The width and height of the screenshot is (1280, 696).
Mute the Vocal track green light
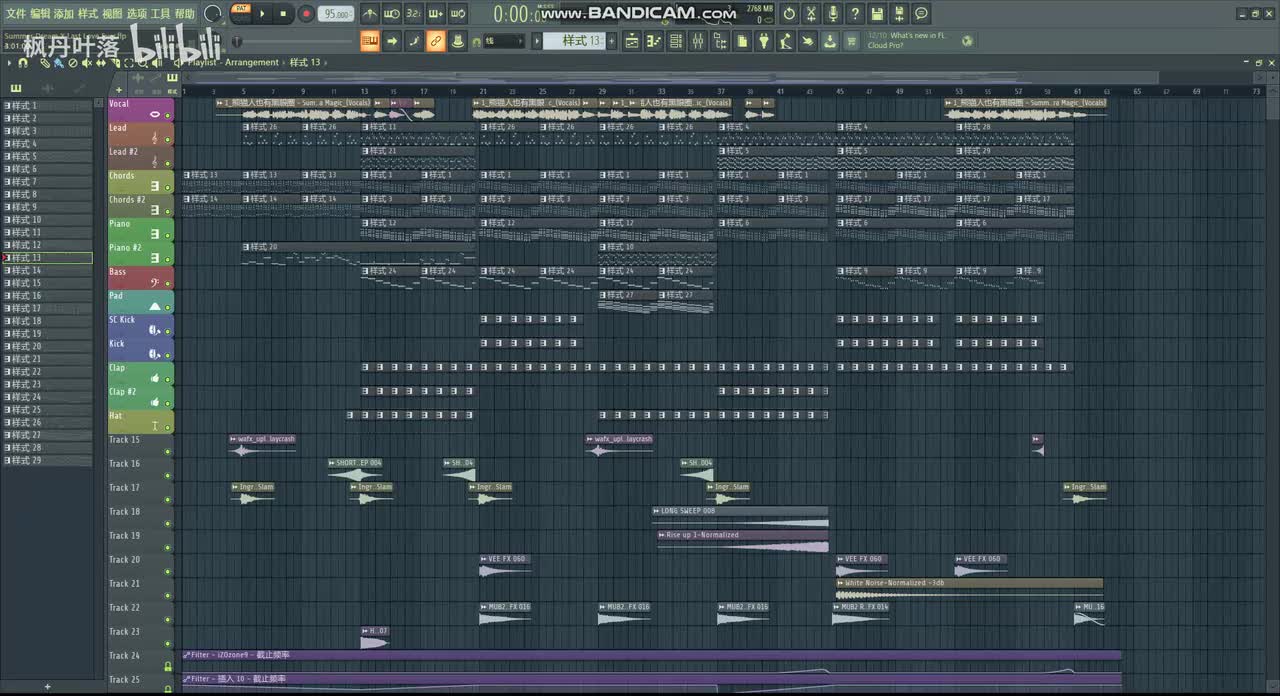coord(168,115)
